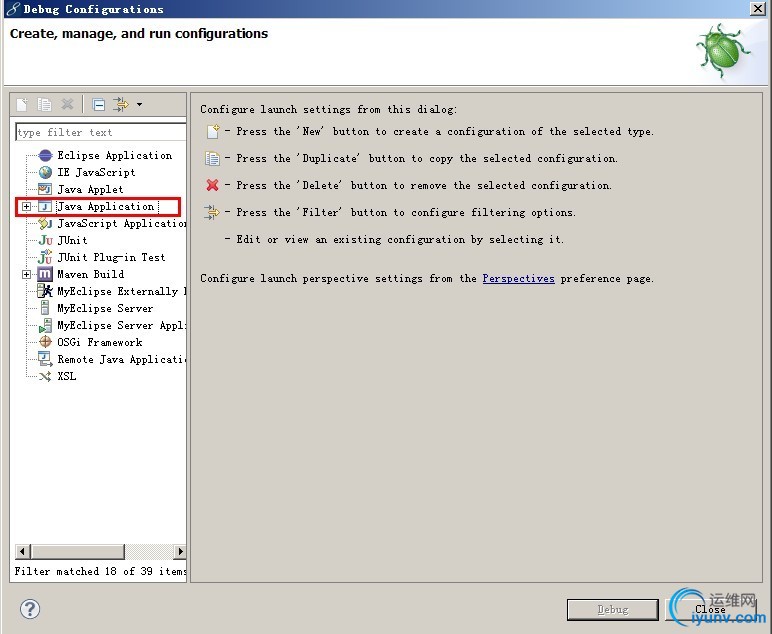Click the MyEclipse Server icon

pyautogui.click(x=45, y=308)
